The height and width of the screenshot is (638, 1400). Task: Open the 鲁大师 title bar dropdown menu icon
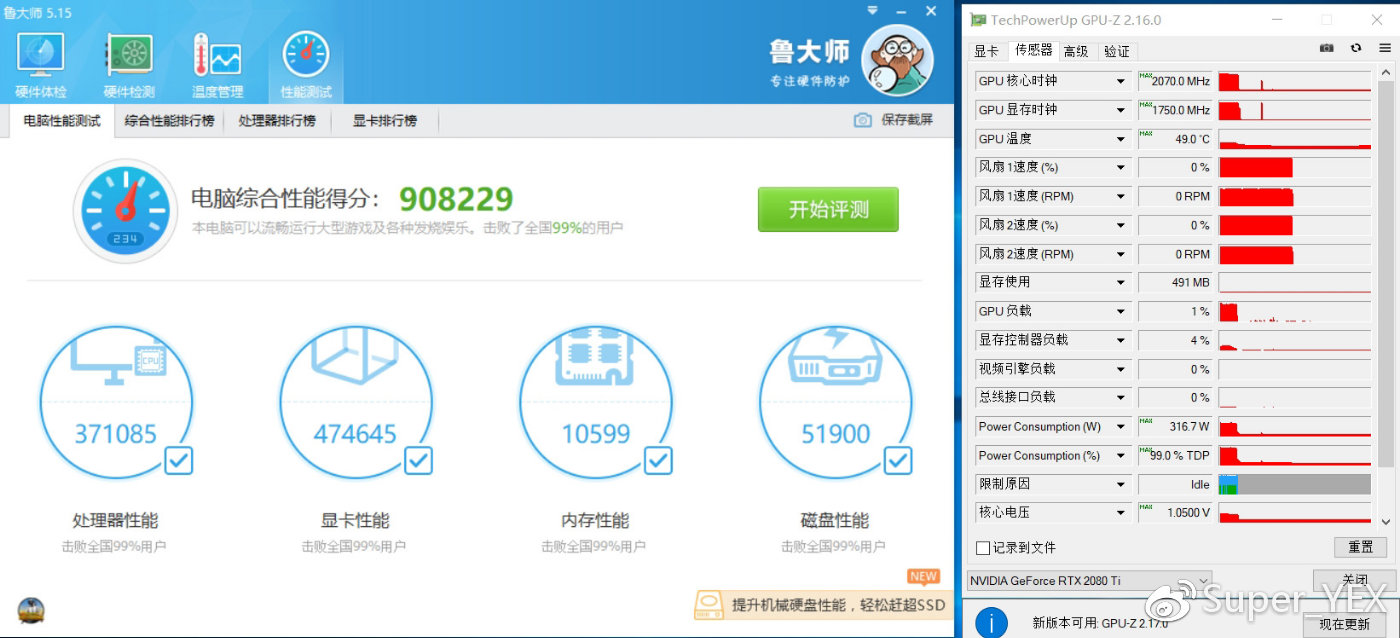pyautogui.click(x=873, y=11)
